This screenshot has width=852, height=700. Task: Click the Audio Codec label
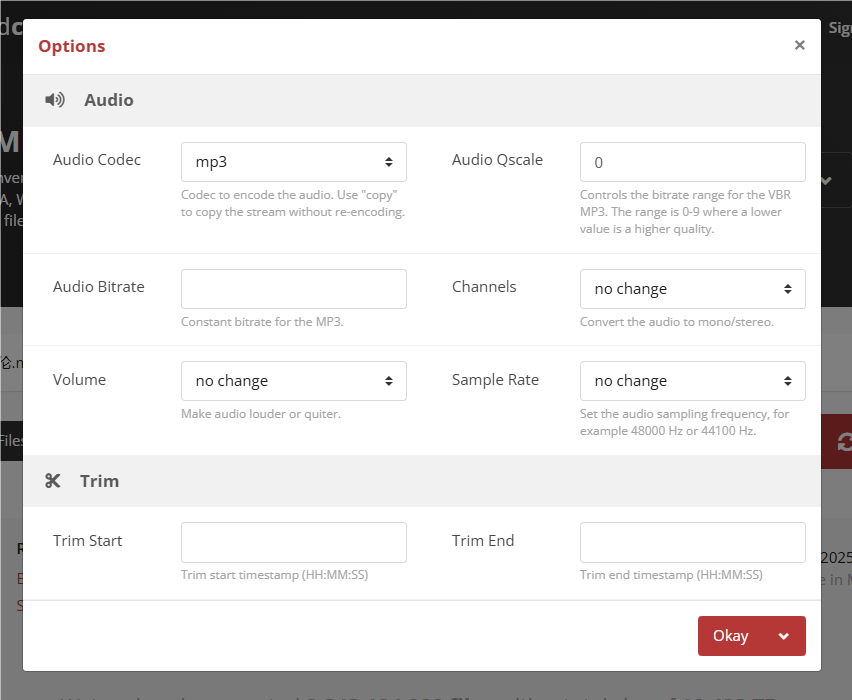click(97, 160)
